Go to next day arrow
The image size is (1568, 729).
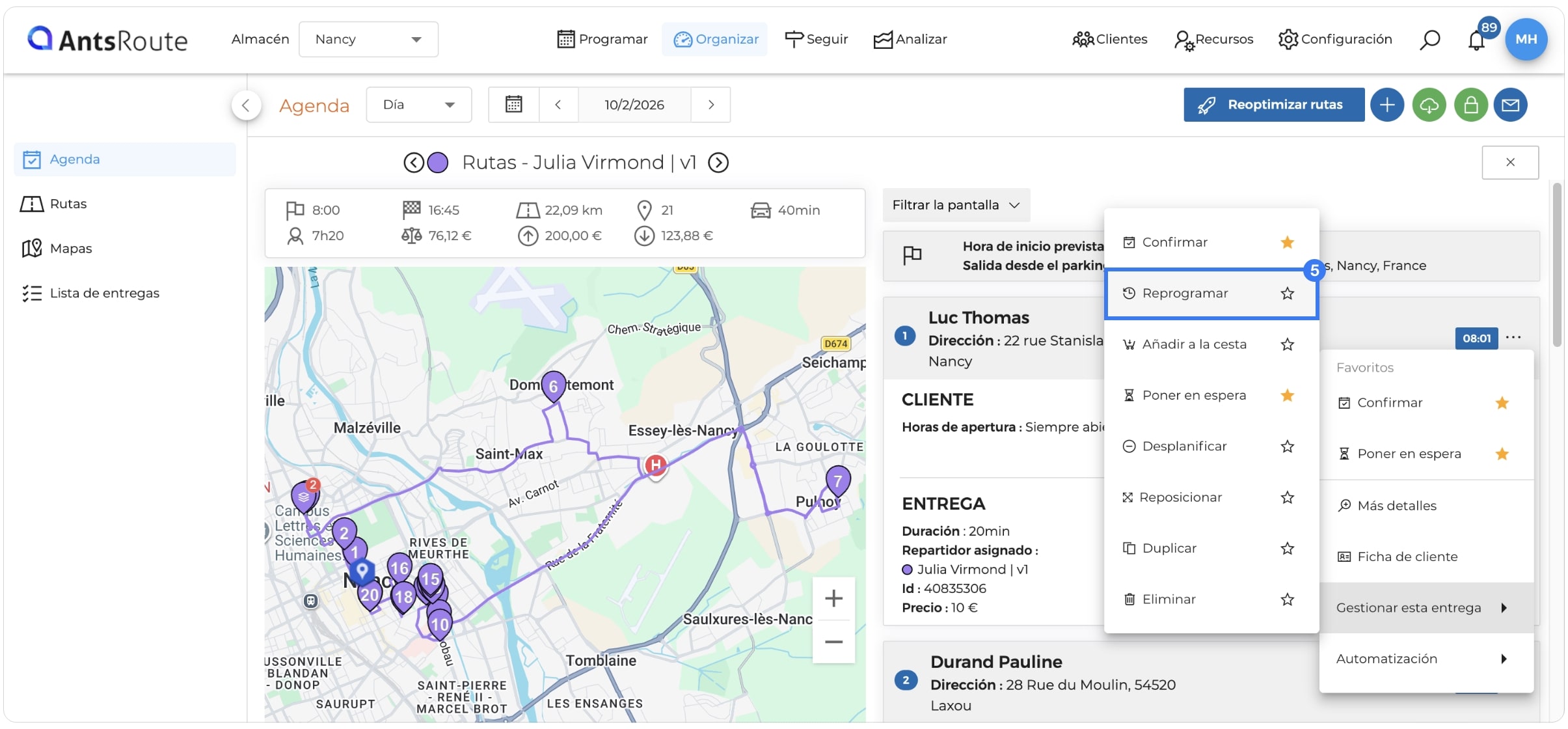click(x=711, y=104)
